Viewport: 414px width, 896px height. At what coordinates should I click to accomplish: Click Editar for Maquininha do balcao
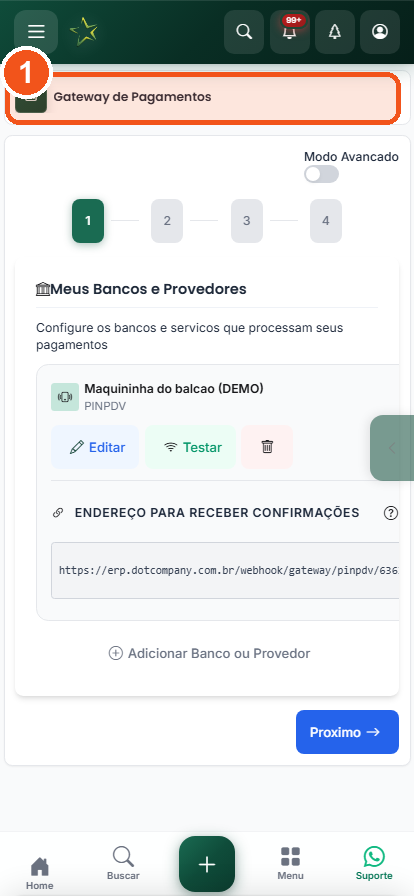pyautogui.click(x=95, y=447)
